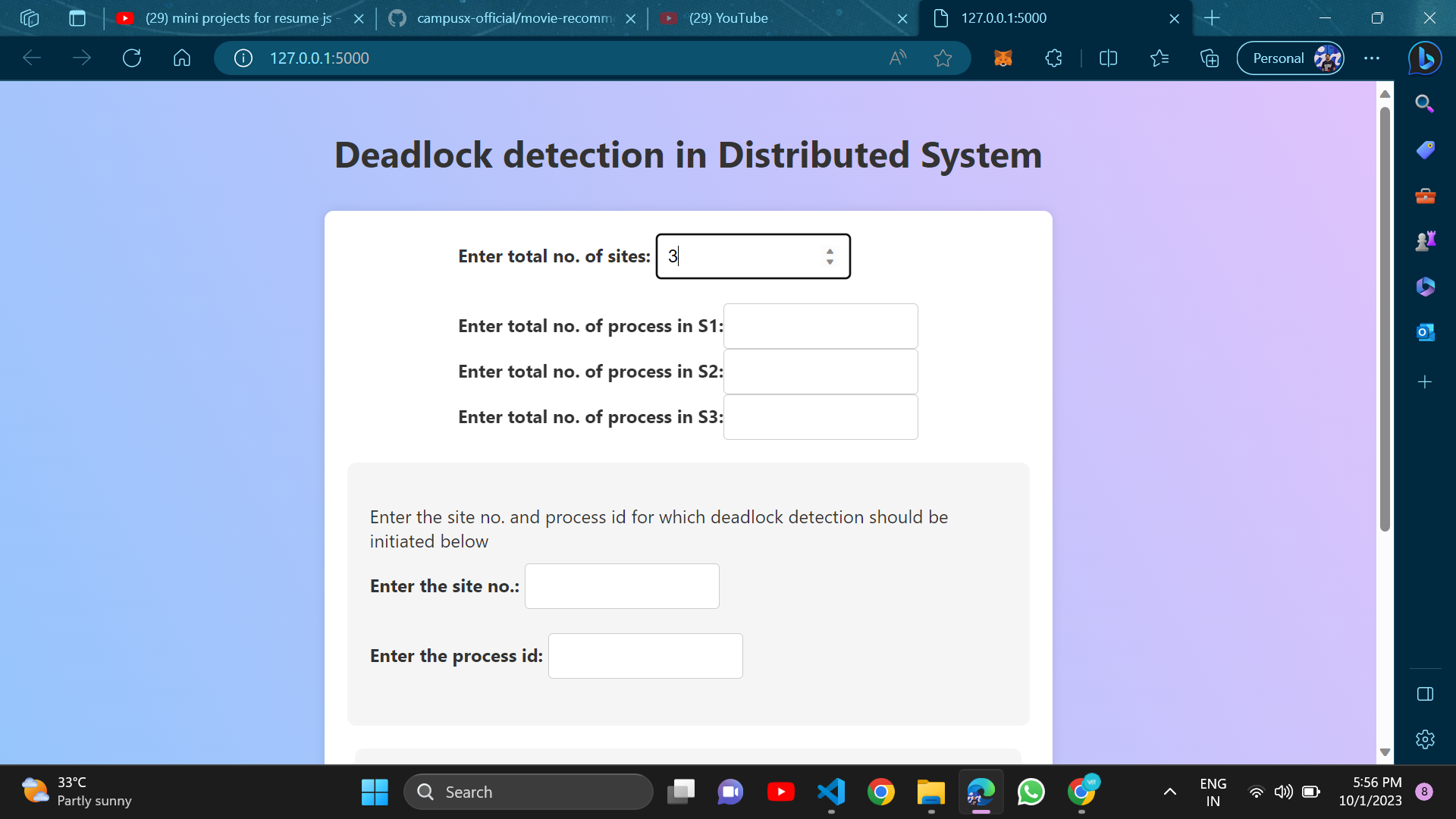The image size is (1456, 819).
Task: Launch Visual Studio Code from the taskbar
Action: pos(832,791)
